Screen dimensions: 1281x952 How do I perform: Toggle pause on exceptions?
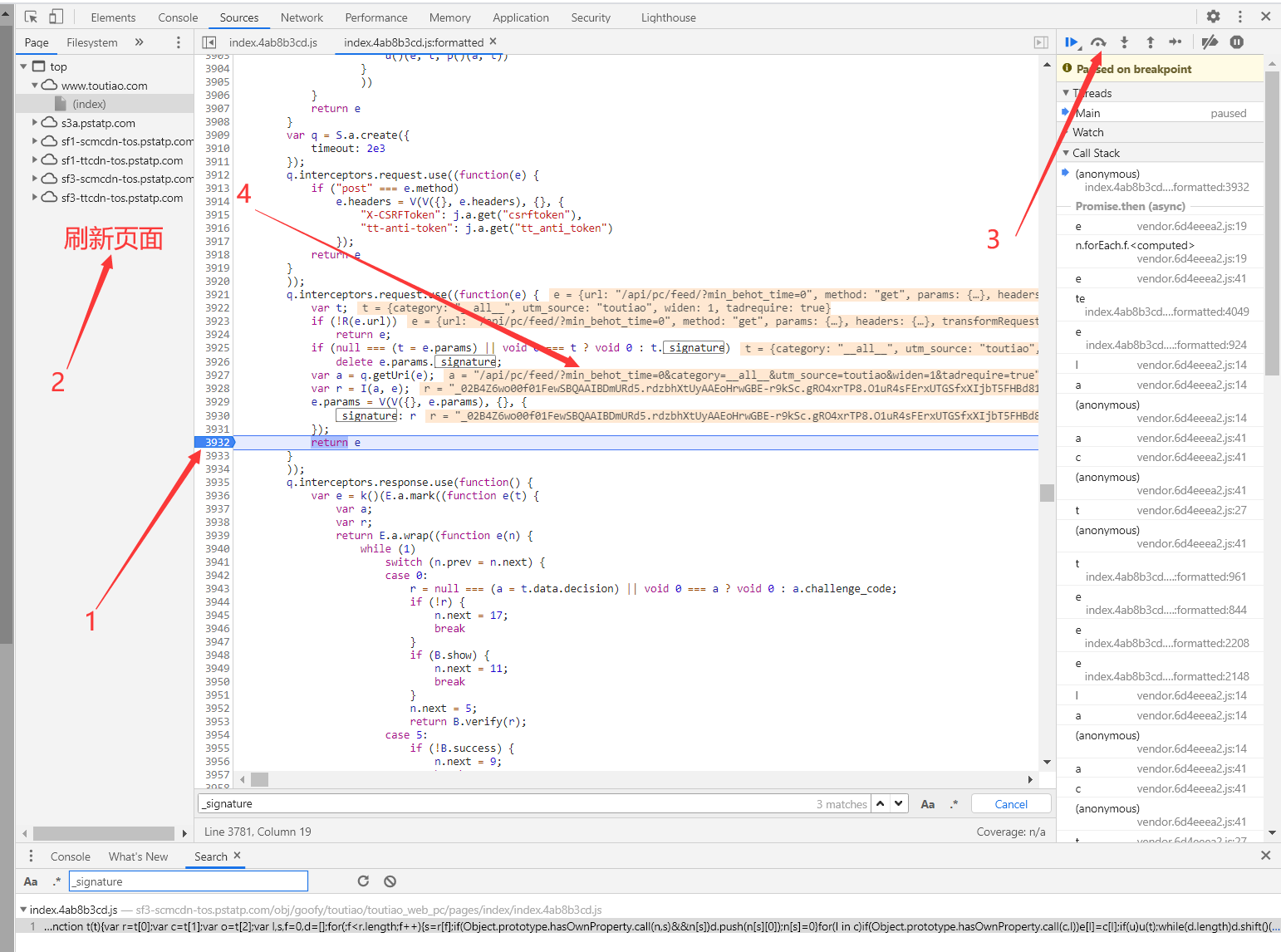point(1237,42)
